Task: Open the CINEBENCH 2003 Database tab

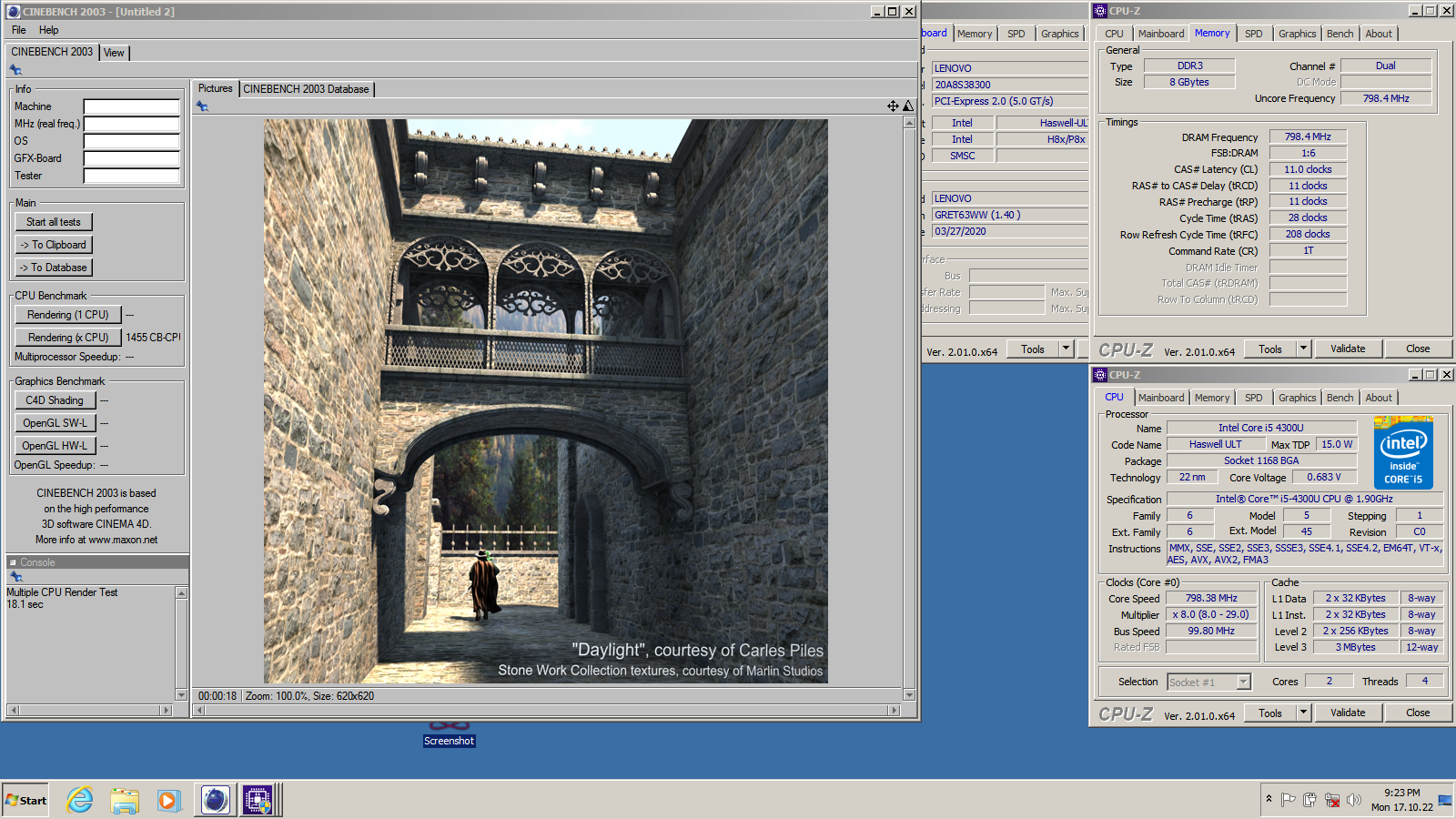Action: click(306, 89)
